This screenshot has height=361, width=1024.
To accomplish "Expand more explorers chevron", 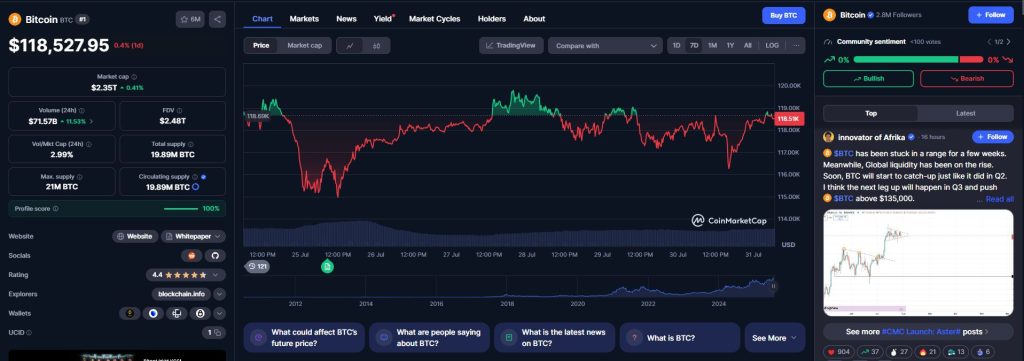I will [x=219, y=294].
